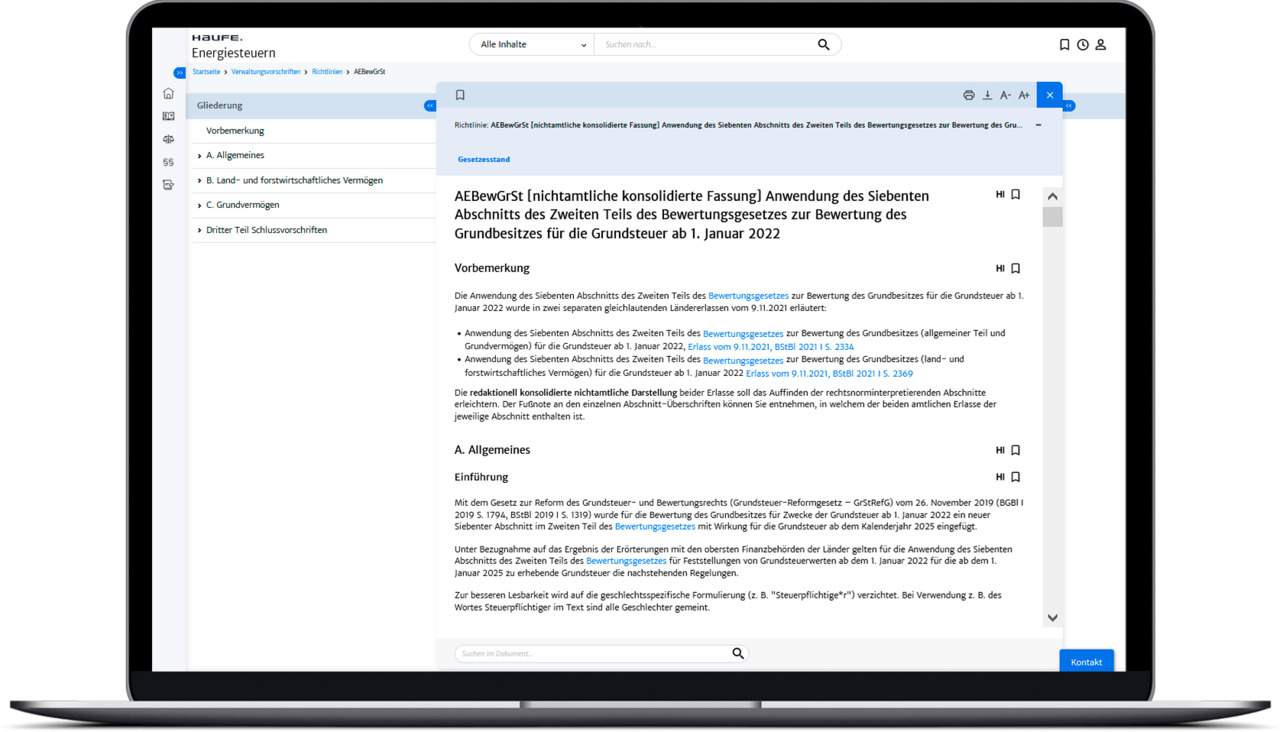Open the home icon in left sidebar

click(x=168, y=94)
